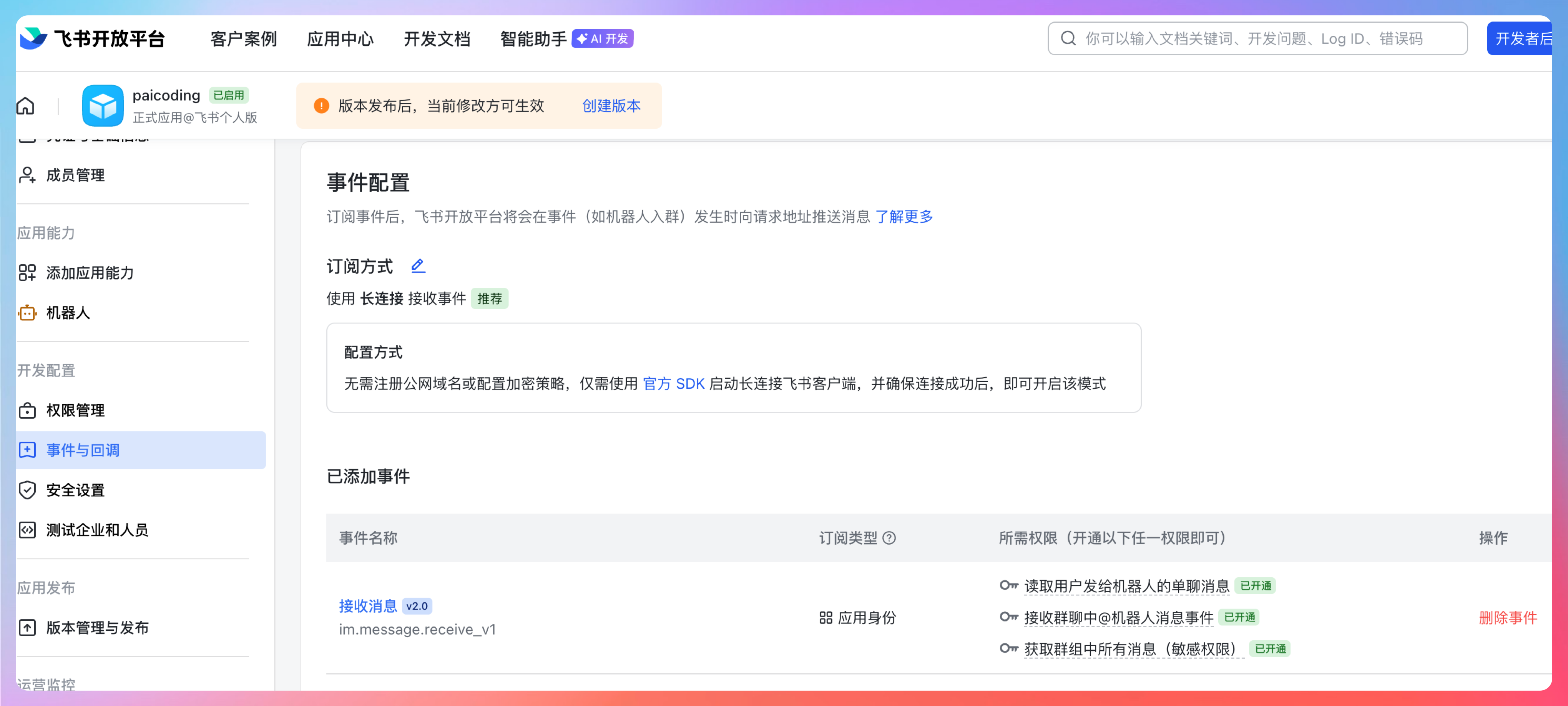The image size is (1568, 706).
Task: Click the 创建版本 link in banner
Action: tap(611, 106)
